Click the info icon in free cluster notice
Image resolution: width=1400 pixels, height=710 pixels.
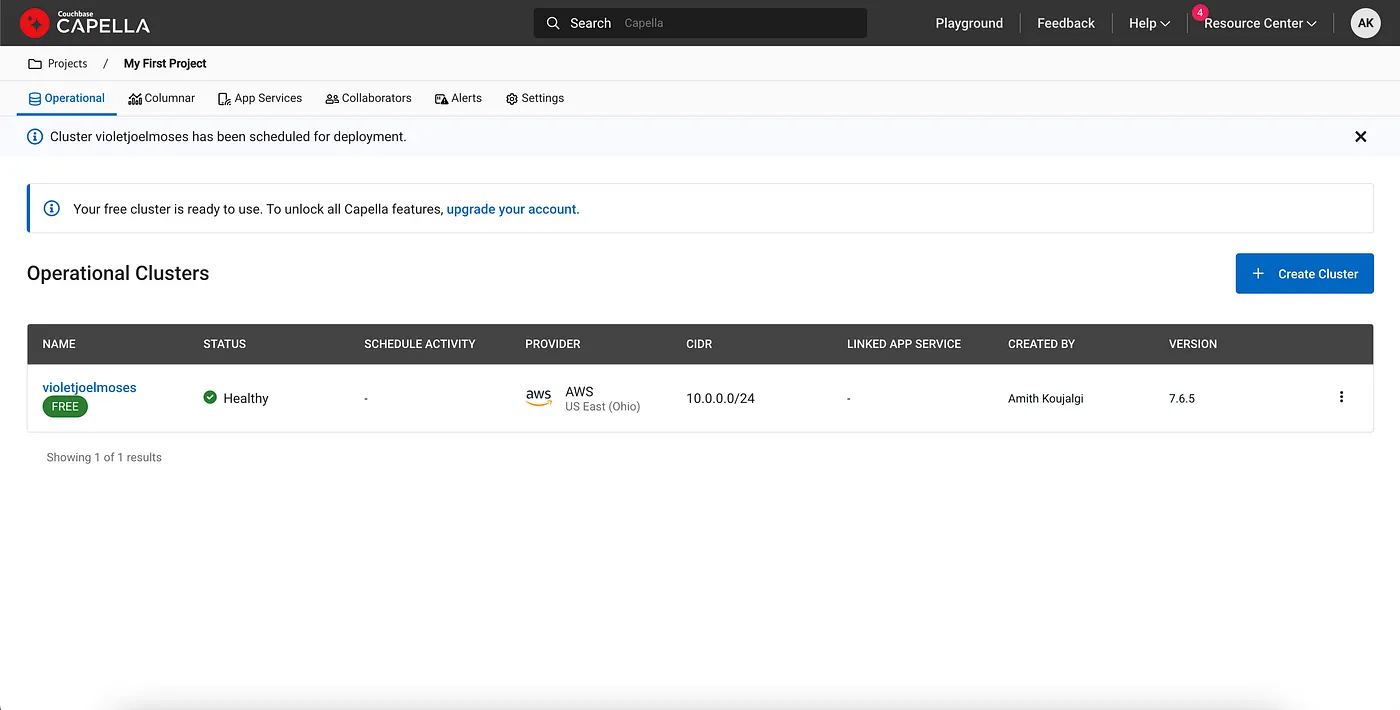(52, 209)
